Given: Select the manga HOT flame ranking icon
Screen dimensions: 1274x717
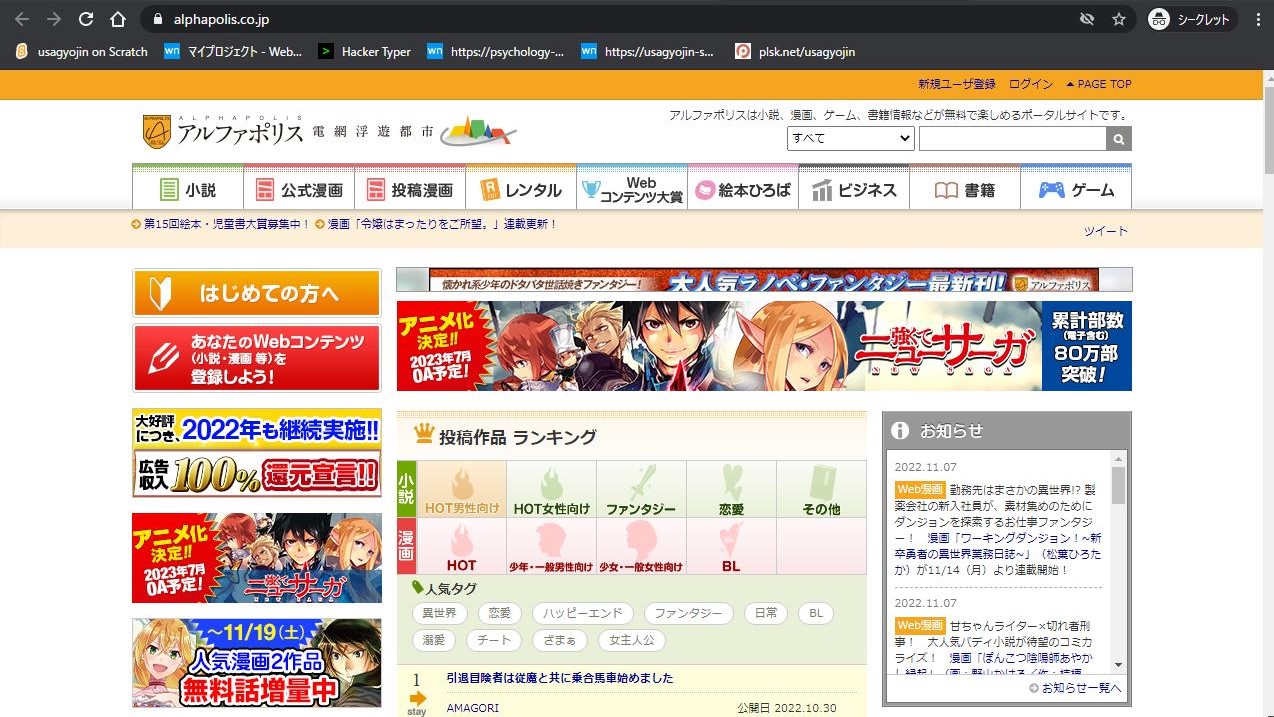Looking at the screenshot, I should point(462,546).
